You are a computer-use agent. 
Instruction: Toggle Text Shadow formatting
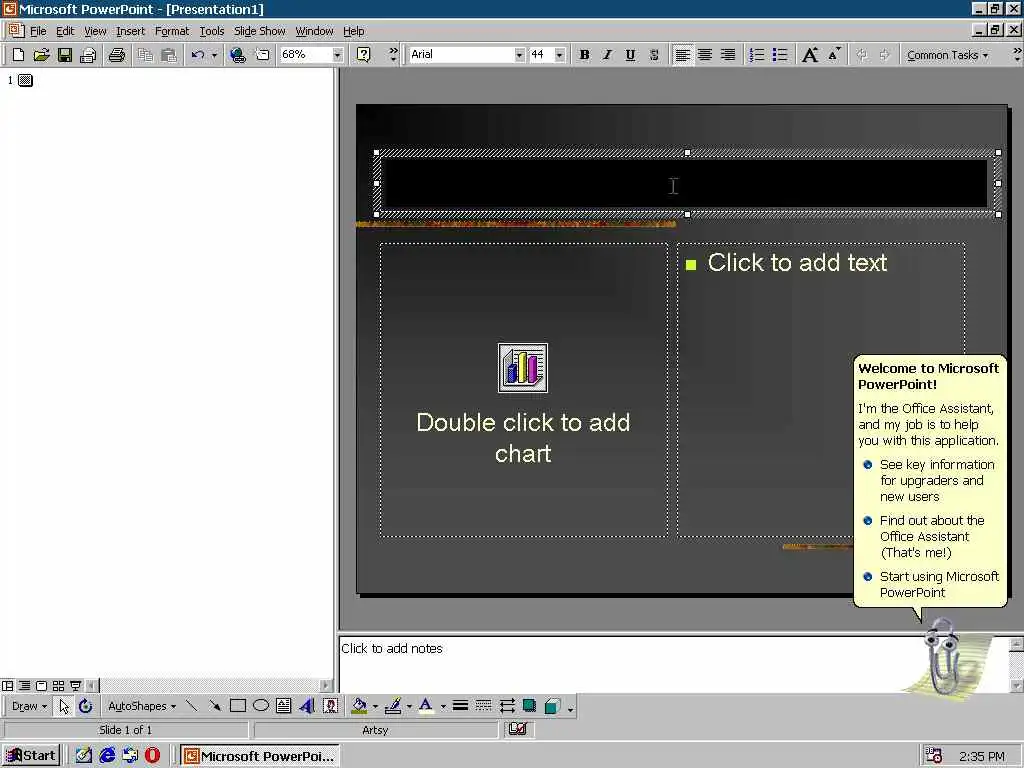click(x=654, y=55)
